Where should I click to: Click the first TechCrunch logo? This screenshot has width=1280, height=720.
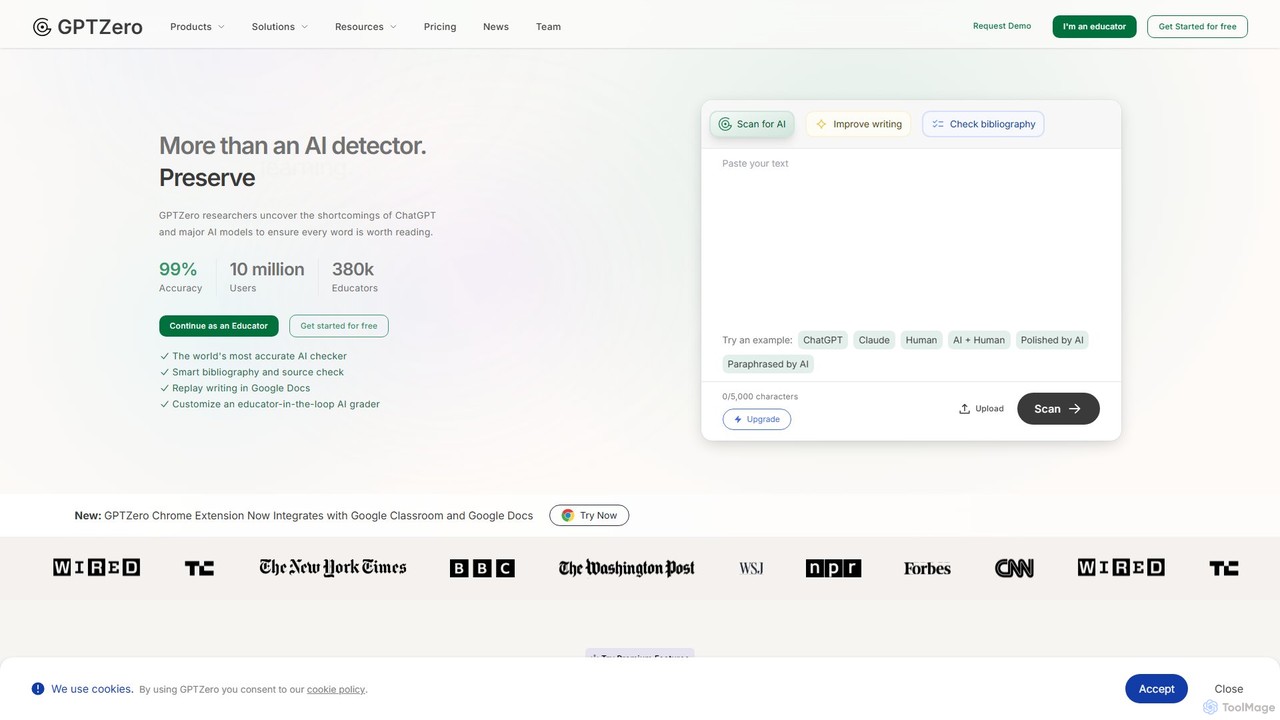199,568
